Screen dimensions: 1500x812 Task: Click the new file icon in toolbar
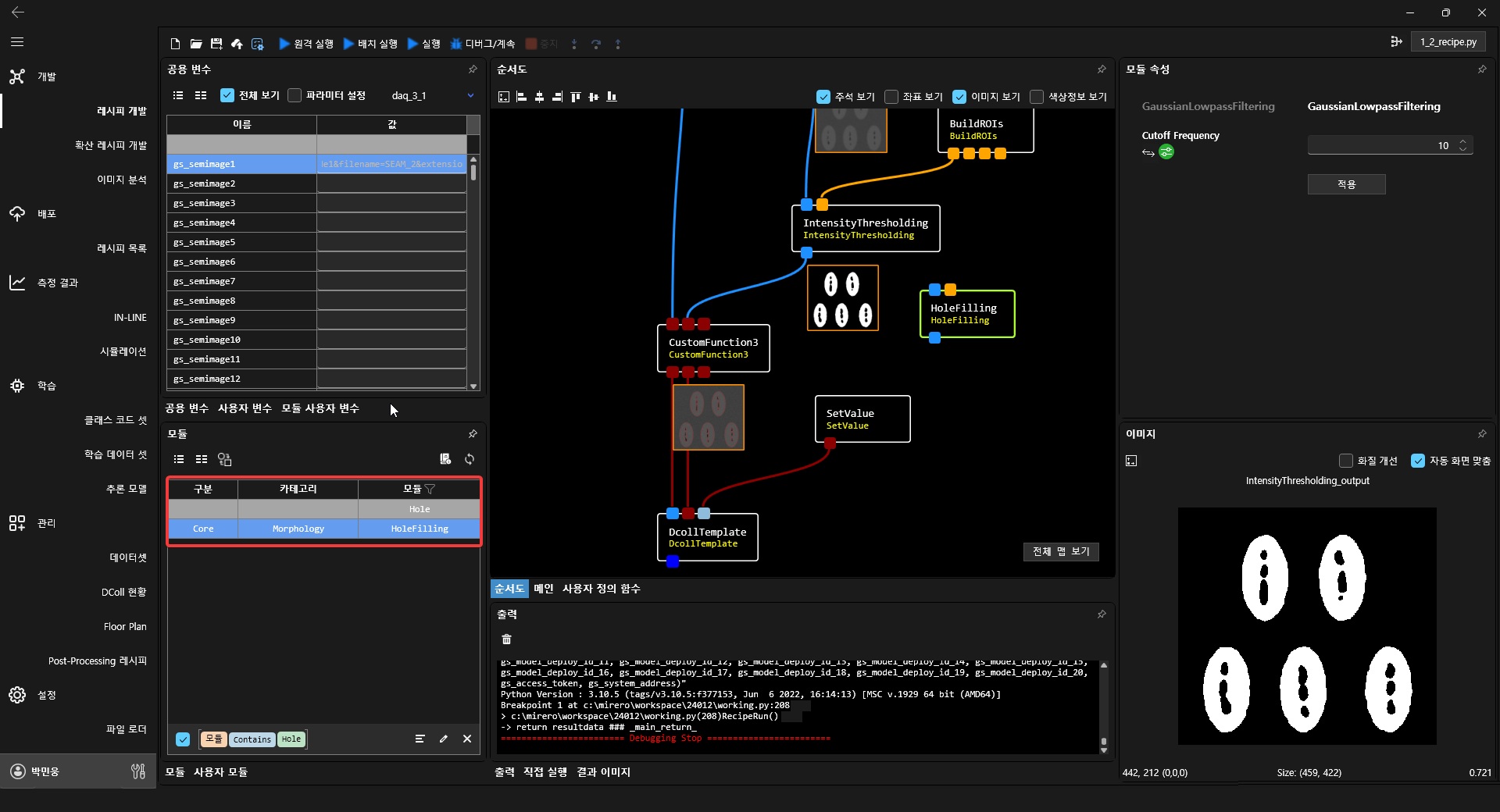175,44
